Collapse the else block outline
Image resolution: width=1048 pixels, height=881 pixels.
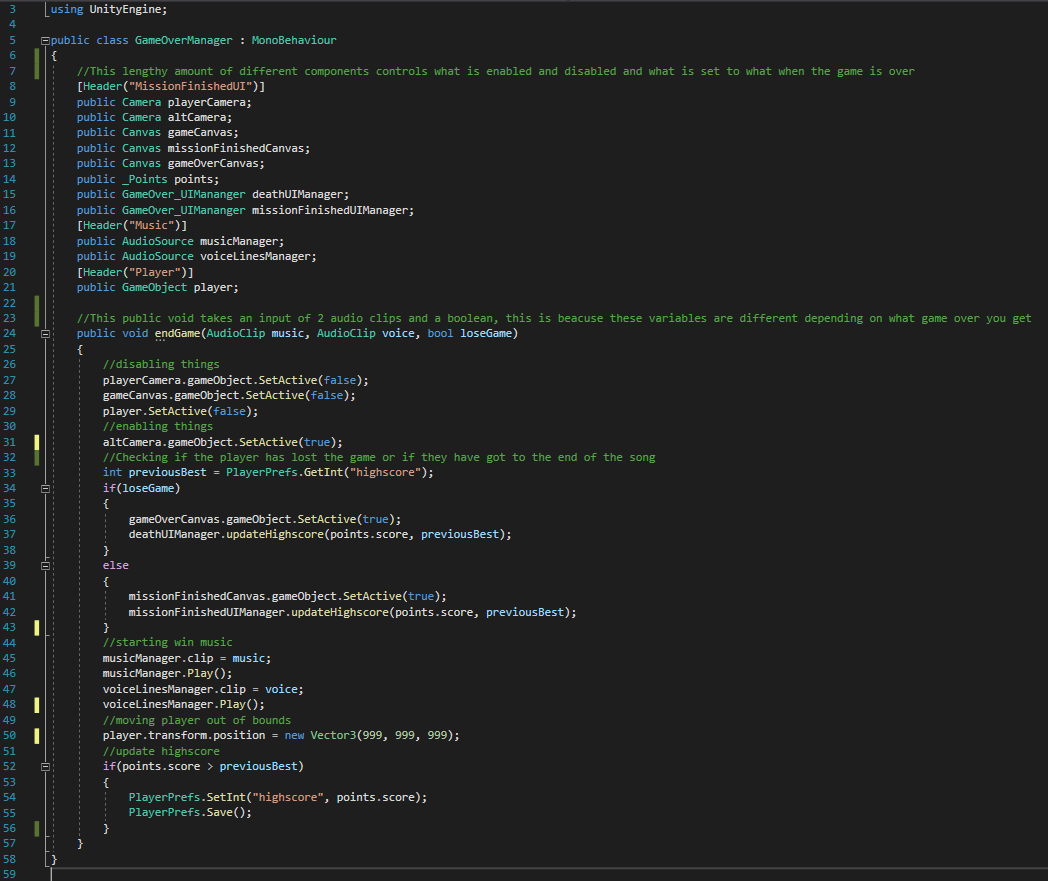(x=46, y=565)
